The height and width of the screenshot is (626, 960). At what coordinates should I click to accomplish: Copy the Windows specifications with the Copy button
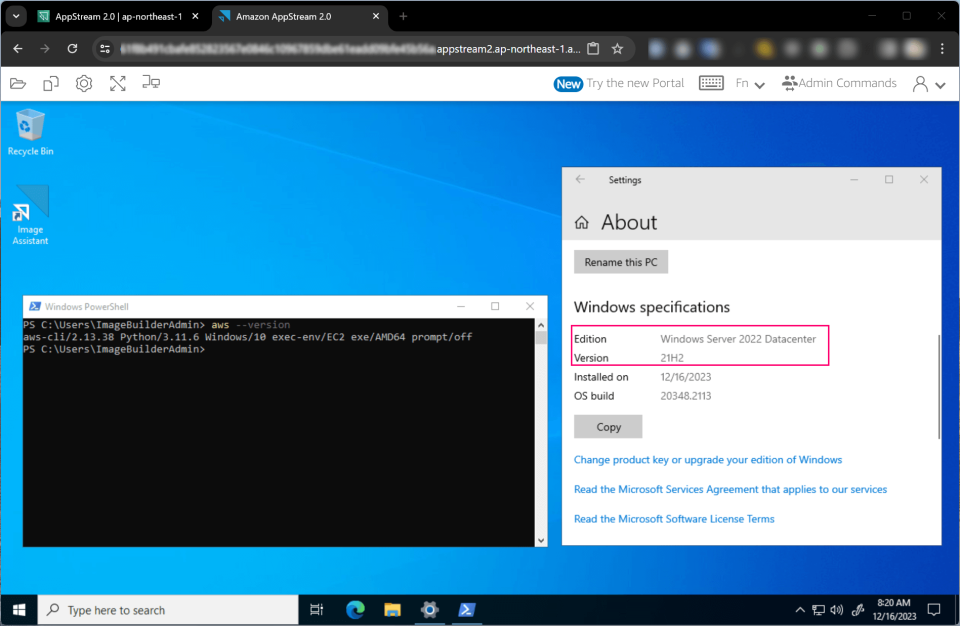pos(607,426)
